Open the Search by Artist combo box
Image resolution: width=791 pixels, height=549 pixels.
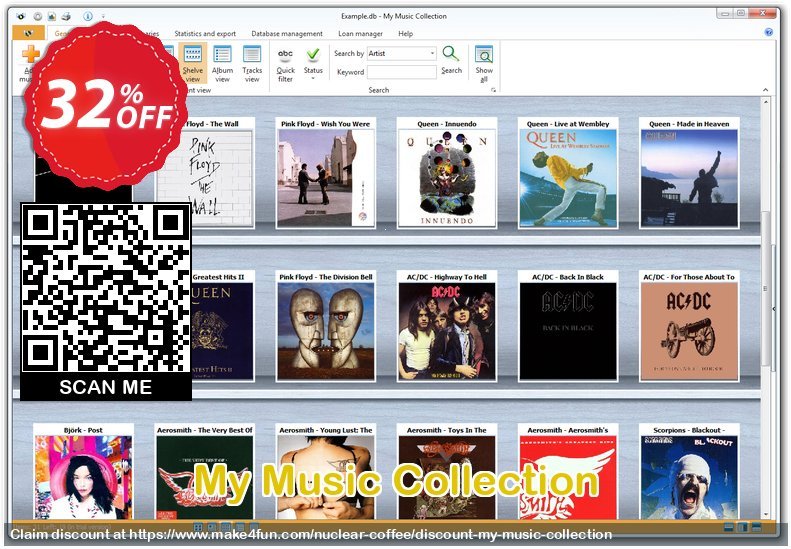(402, 53)
